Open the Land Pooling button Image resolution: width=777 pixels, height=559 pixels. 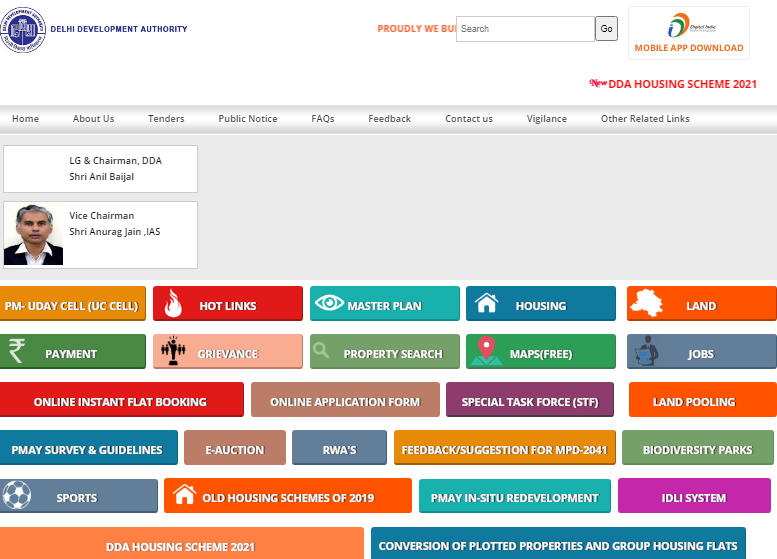(694, 401)
